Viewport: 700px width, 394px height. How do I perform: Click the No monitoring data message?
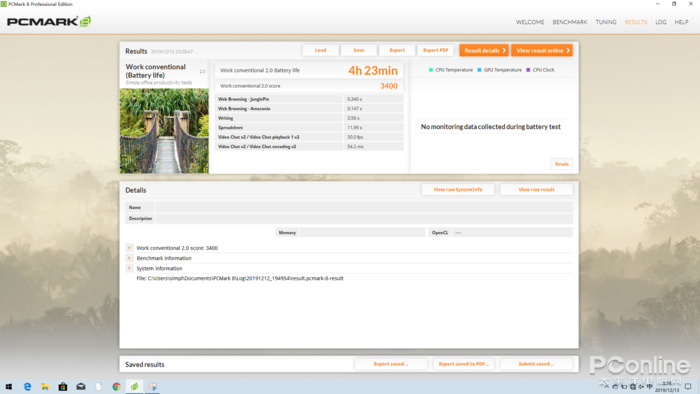coord(491,127)
